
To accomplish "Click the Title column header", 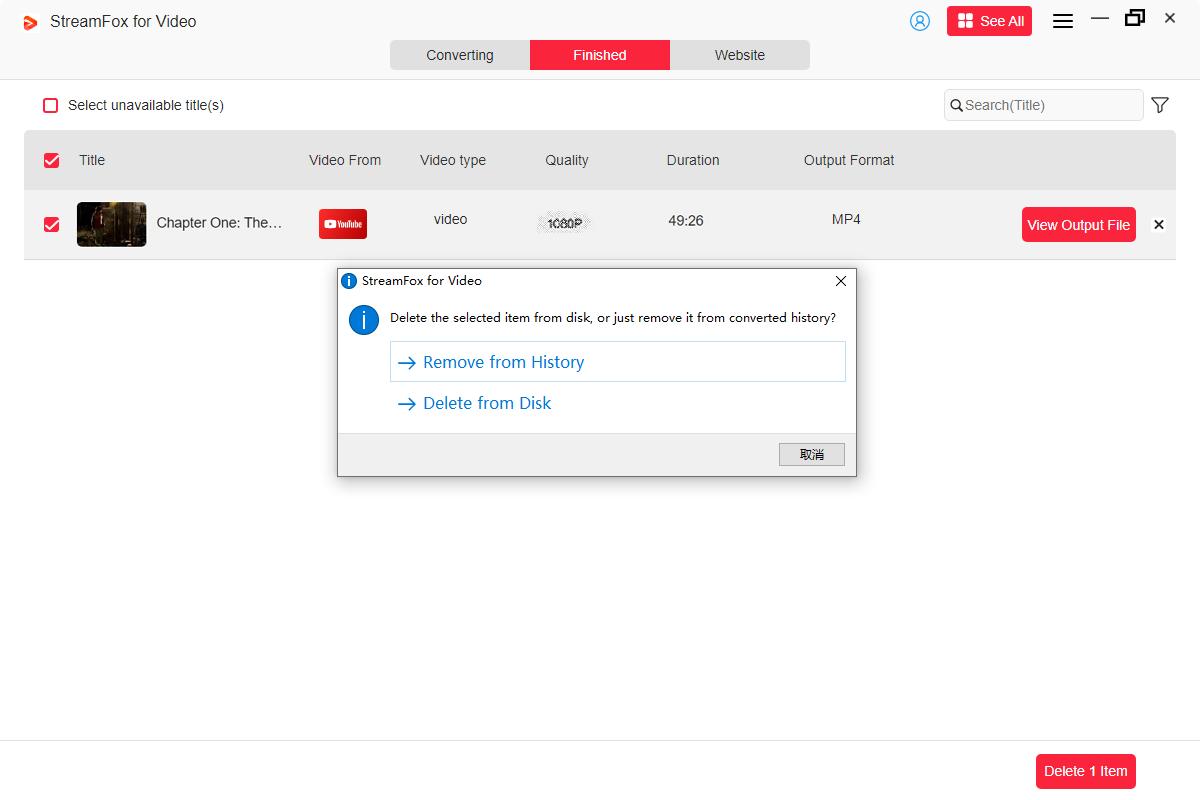I will click(x=92, y=160).
